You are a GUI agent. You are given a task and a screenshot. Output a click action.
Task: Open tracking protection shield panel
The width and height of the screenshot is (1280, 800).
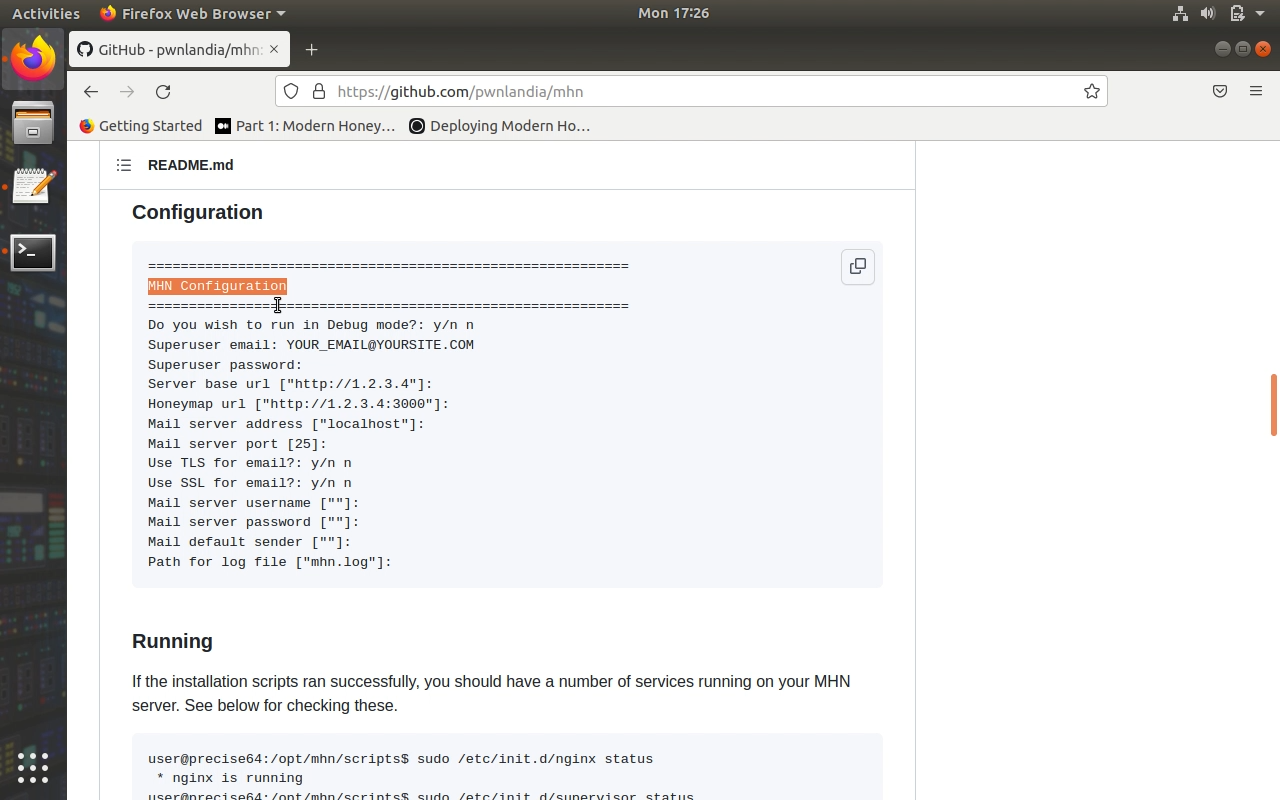[x=291, y=91]
